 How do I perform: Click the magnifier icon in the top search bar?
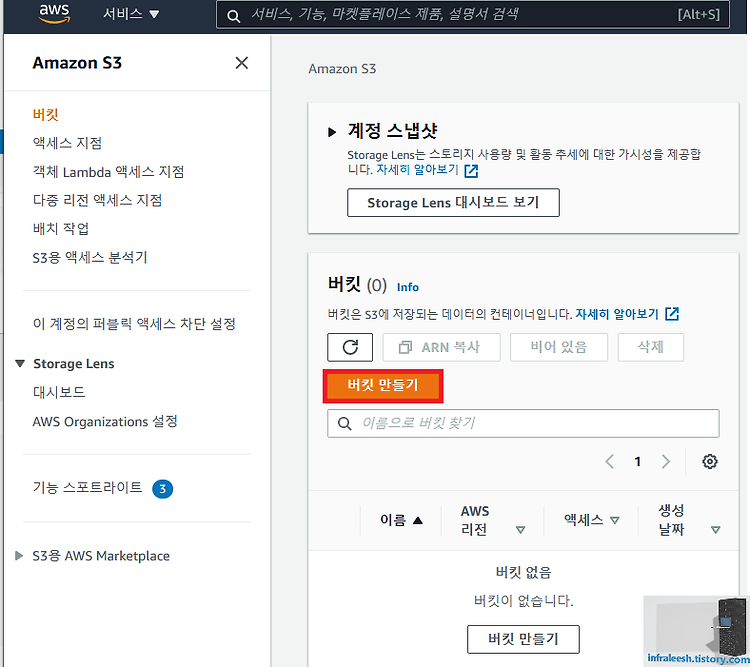point(233,16)
